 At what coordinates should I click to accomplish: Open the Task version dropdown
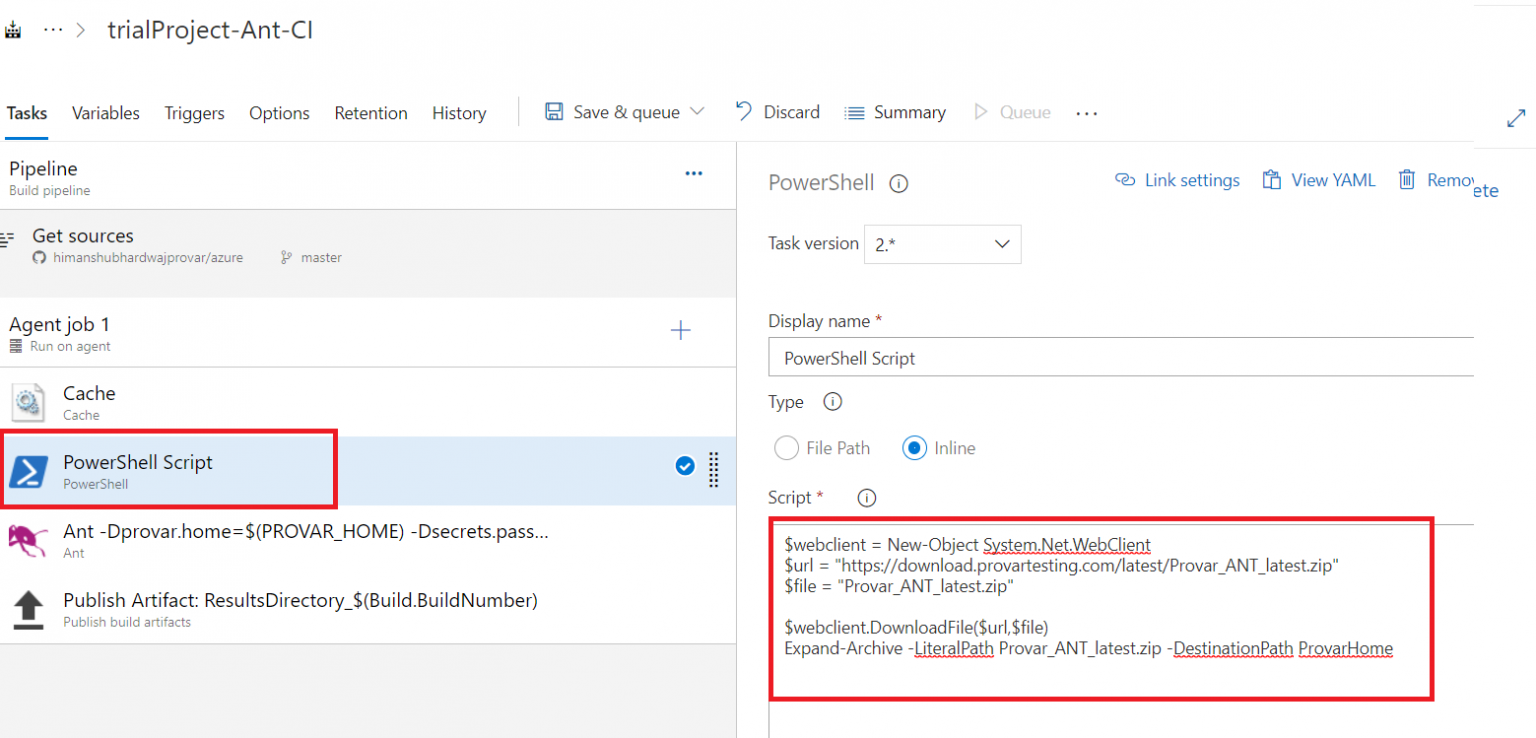[x=942, y=244]
